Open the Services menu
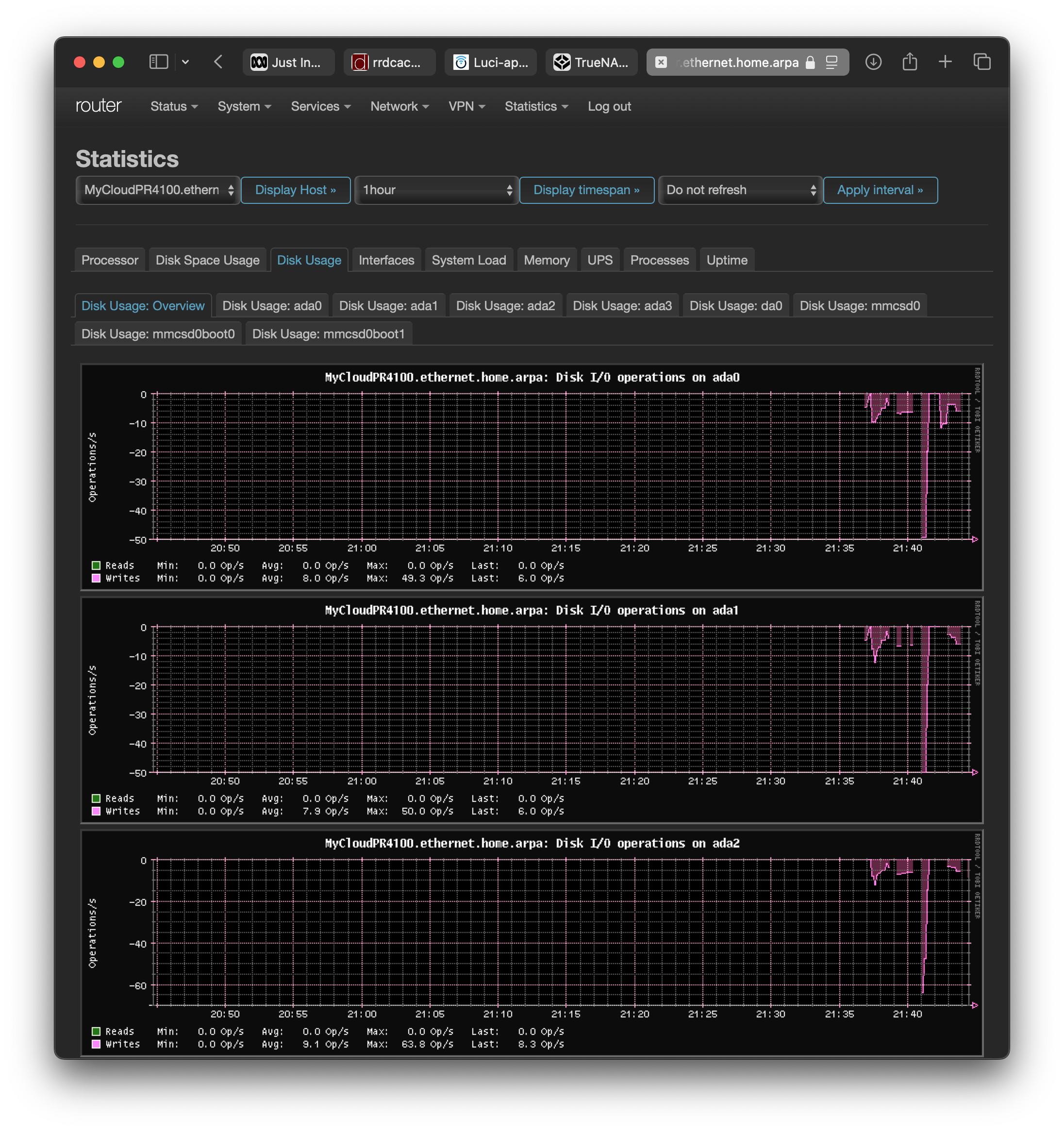This screenshot has height=1131, width=1064. (321, 106)
